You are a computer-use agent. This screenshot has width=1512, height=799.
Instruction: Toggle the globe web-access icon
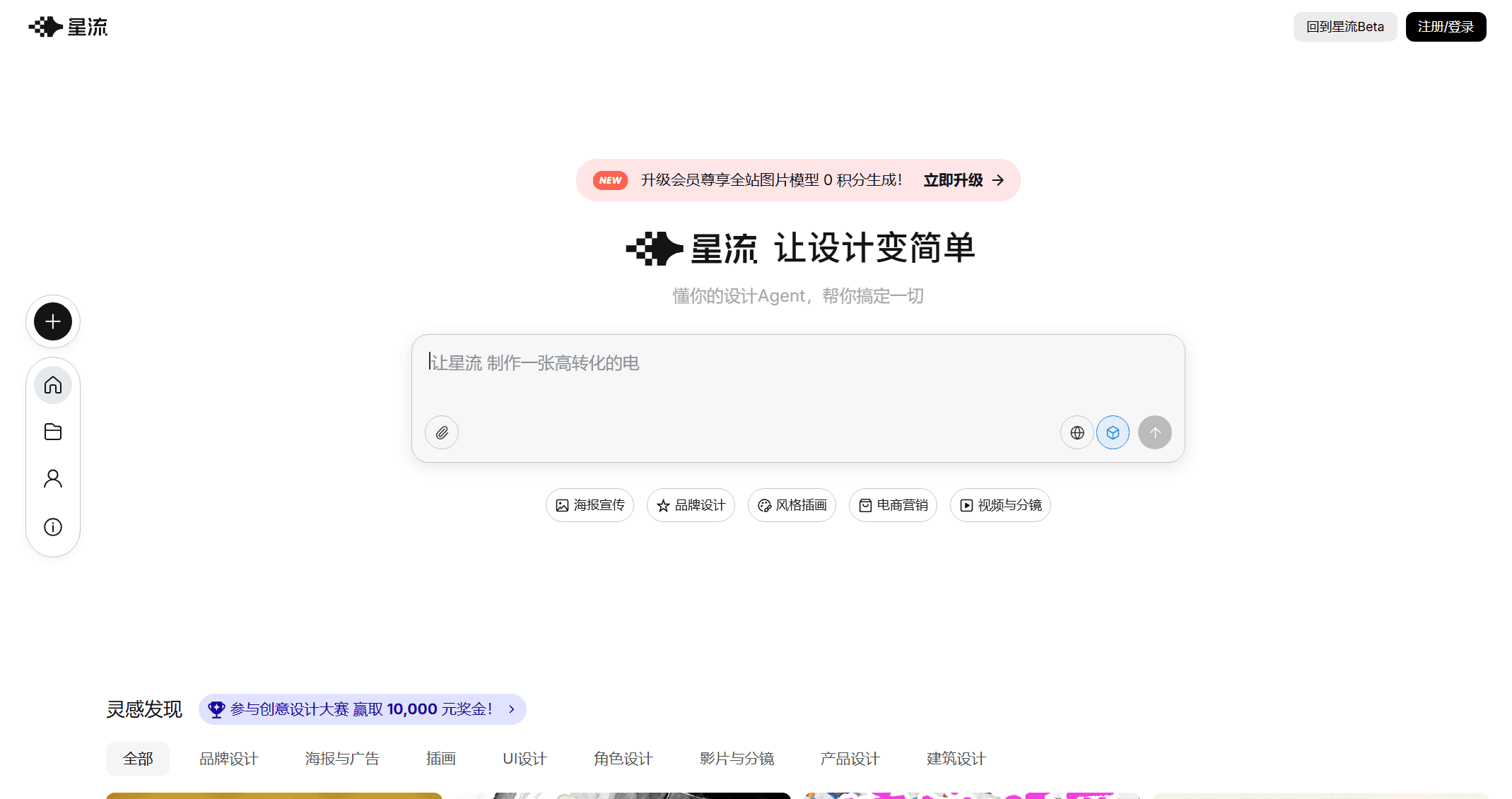coord(1077,432)
